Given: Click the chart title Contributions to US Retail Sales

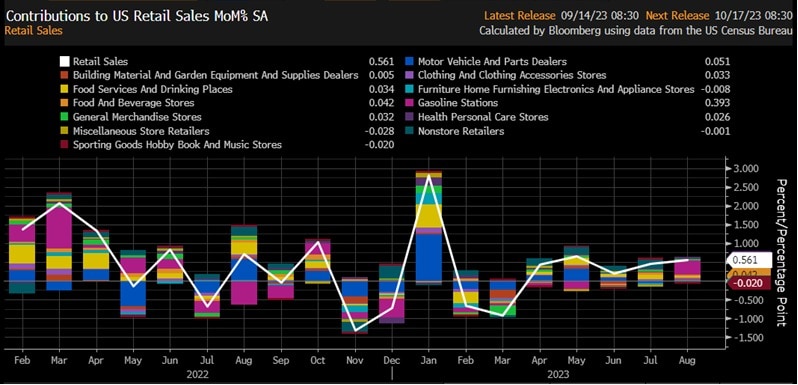Looking at the screenshot, I should tap(136, 16).
